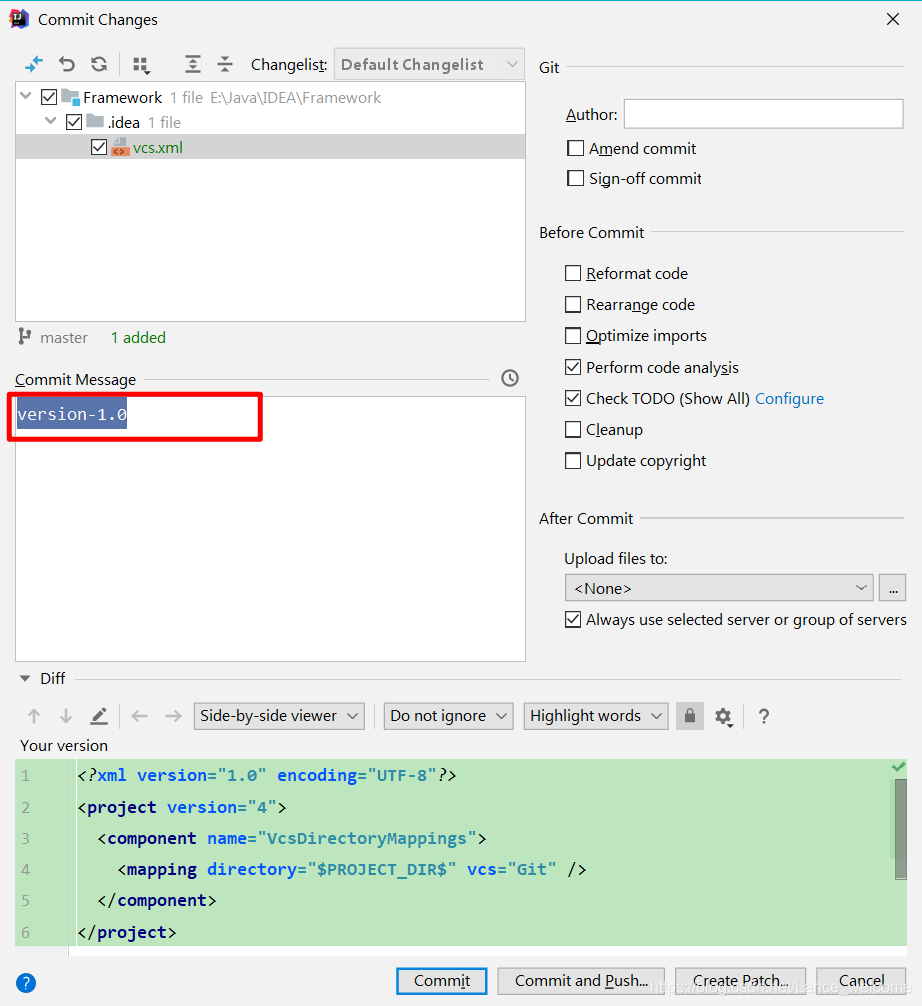This screenshot has width=922, height=1006.
Task: Open the Side-by-side viewer dropdown
Action: click(279, 716)
